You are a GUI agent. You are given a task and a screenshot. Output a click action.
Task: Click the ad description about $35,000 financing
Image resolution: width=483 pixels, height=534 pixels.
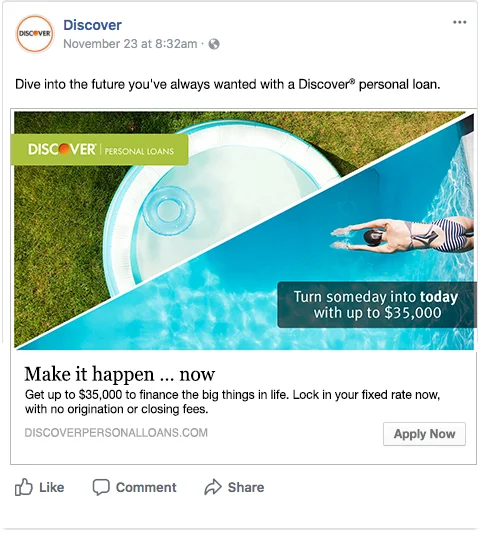(x=233, y=402)
